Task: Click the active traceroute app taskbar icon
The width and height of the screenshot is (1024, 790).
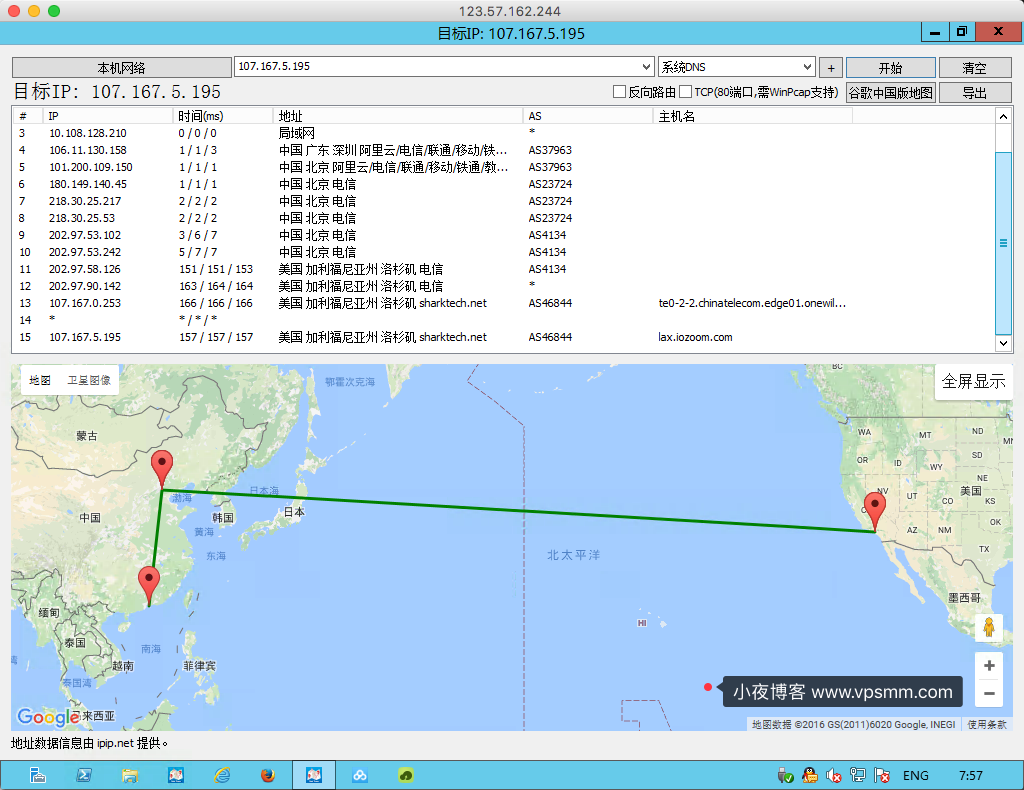Action: (x=313, y=775)
